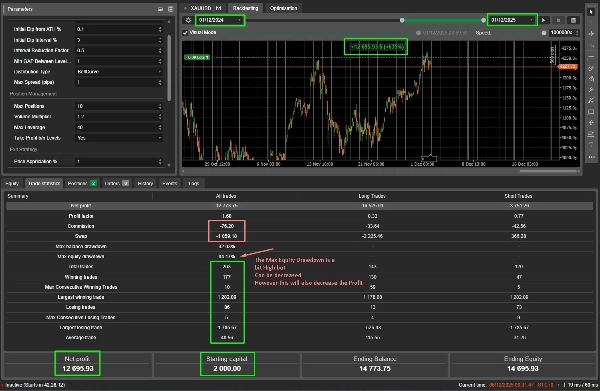Viewport: 600px width, 391px height.
Task: Select the rectangle shape drawing tool
Action: click(591, 112)
